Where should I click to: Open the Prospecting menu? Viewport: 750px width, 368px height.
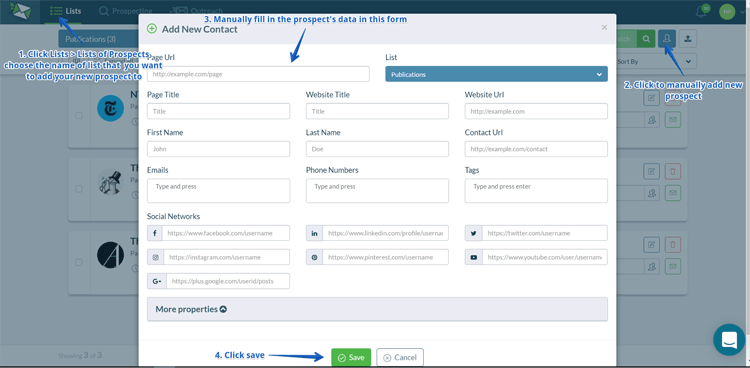(x=125, y=11)
